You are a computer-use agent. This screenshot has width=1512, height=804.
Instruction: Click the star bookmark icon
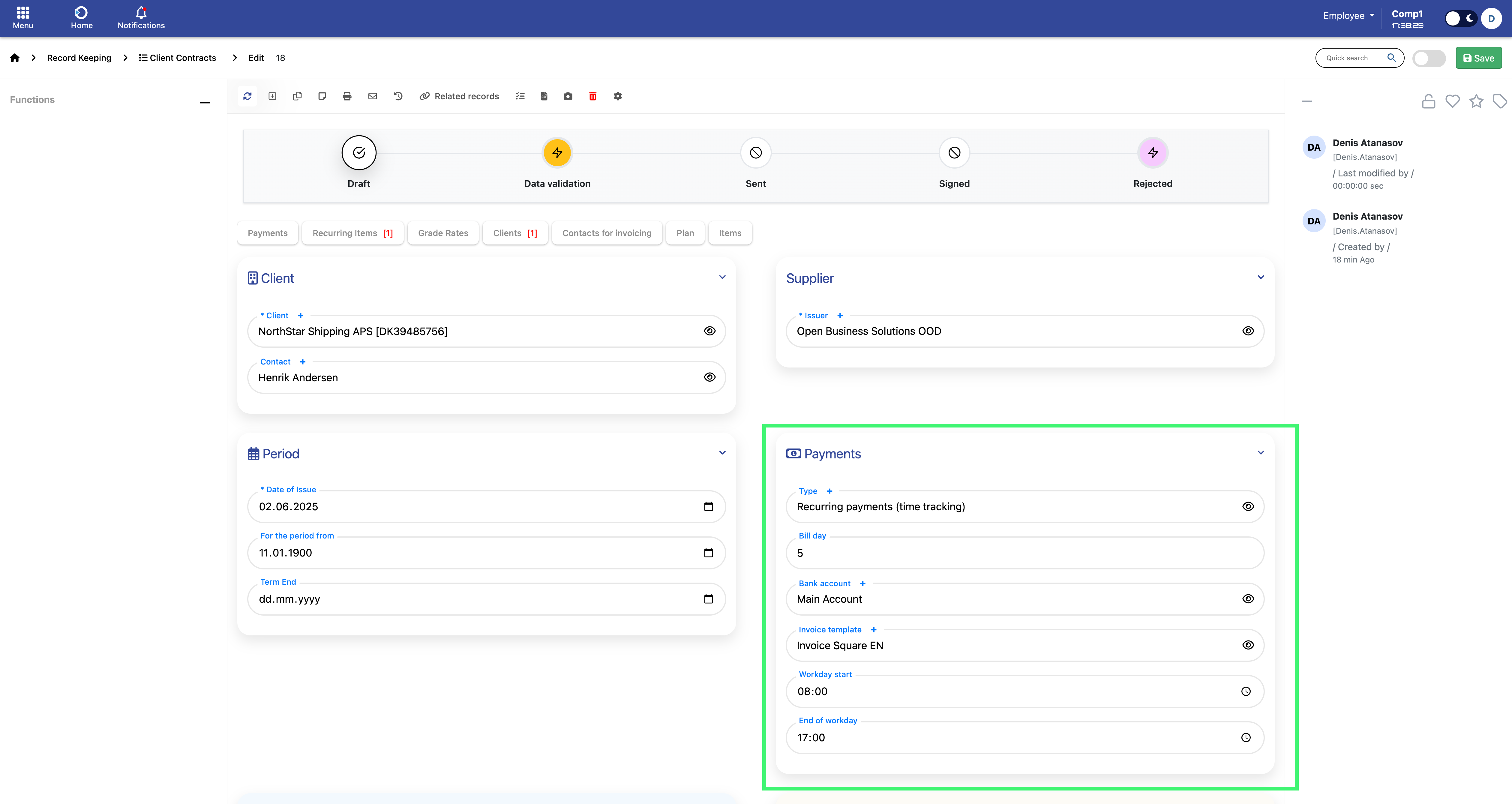[x=1476, y=101]
